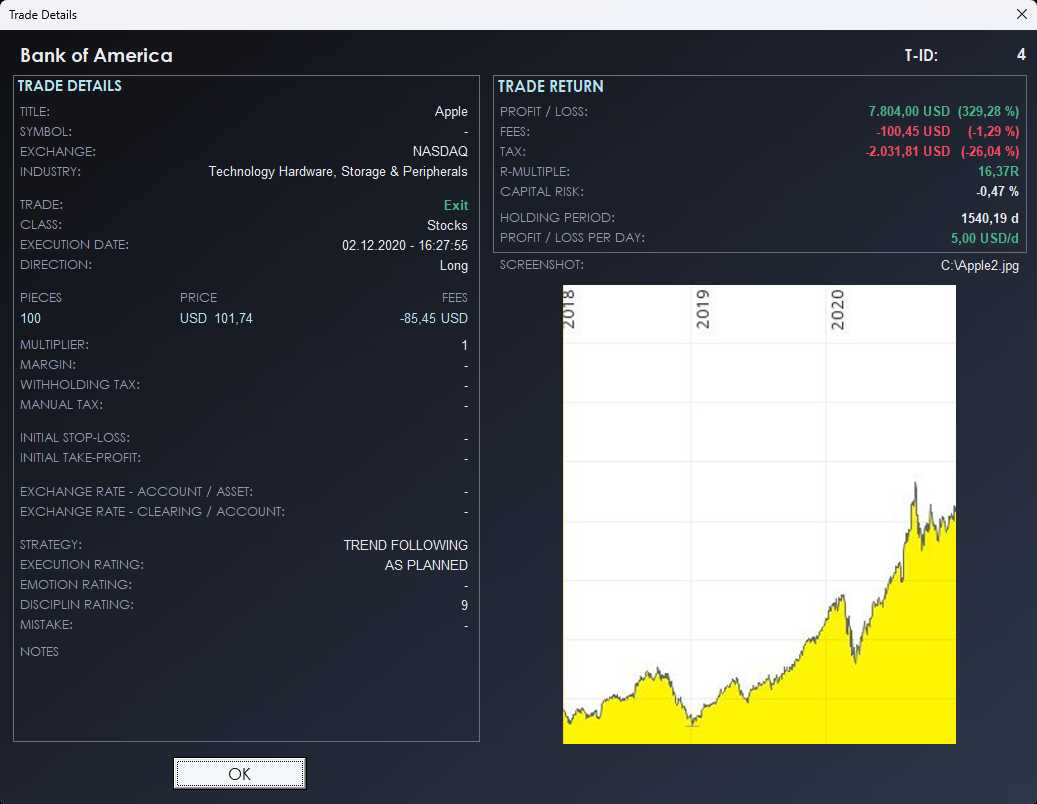The width and height of the screenshot is (1037, 804).
Task: Click the profit percentage (329,28 %)
Action: (988, 111)
